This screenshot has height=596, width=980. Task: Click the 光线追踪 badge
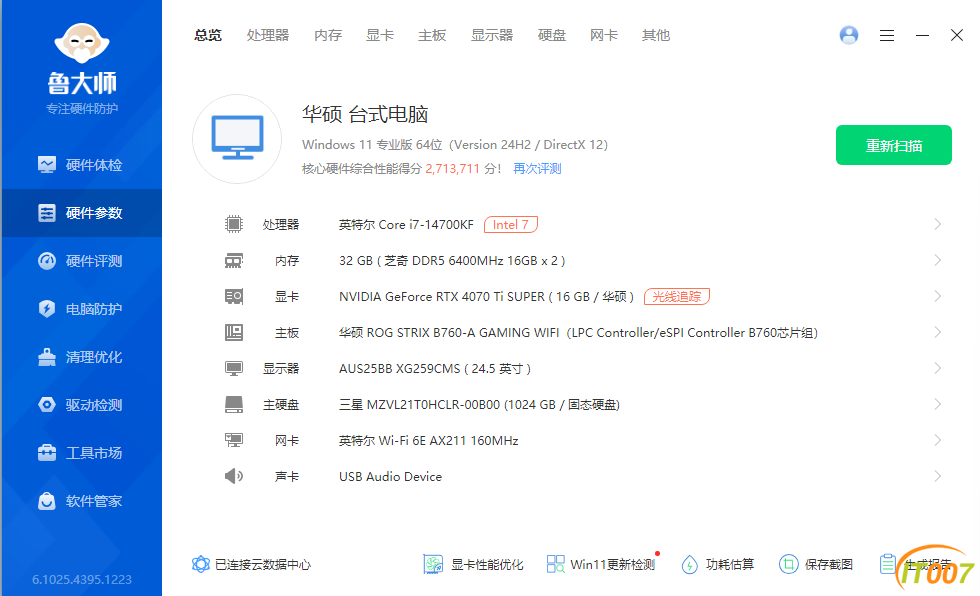[677, 296]
